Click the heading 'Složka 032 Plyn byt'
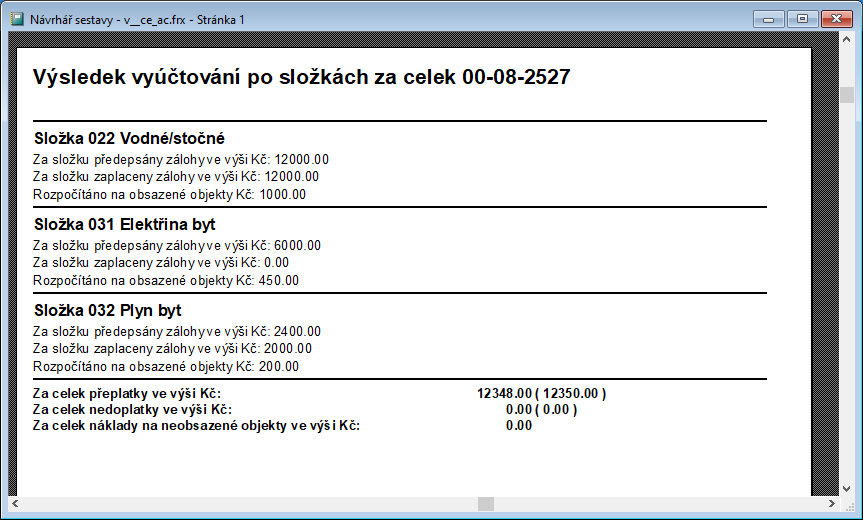Image resolution: width=863 pixels, height=520 pixels. (x=108, y=310)
